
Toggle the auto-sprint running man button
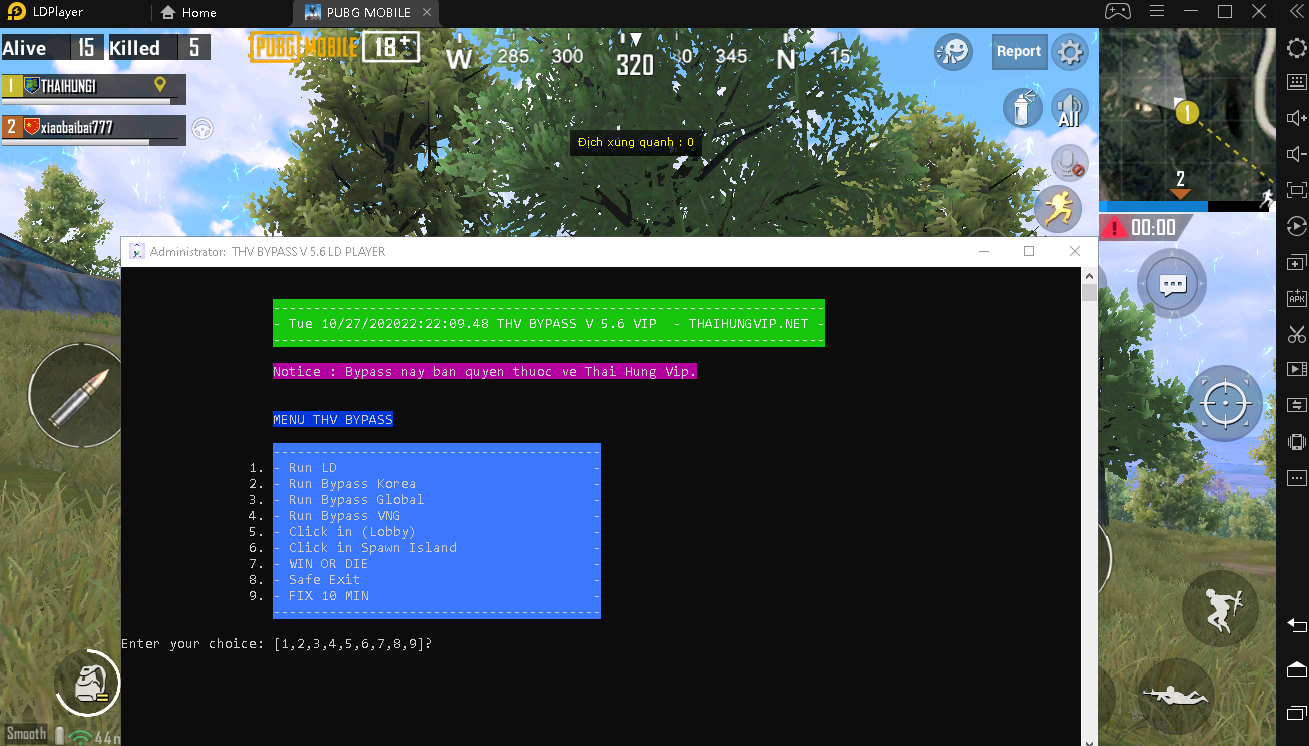(x=1057, y=208)
